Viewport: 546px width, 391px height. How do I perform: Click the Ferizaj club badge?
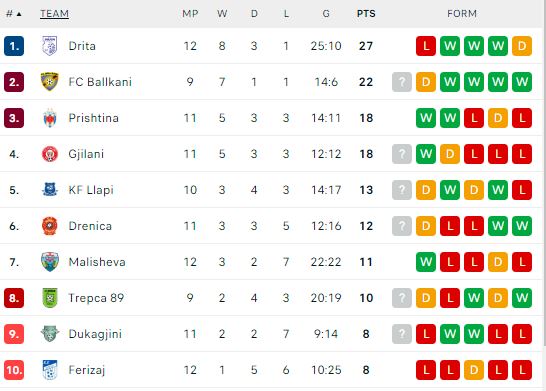[x=50, y=370]
